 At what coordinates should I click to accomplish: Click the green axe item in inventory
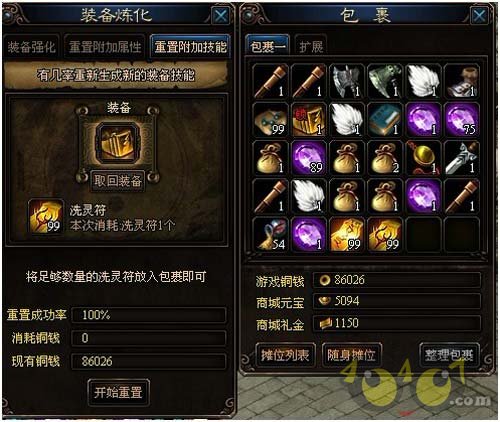(x=385, y=81)
